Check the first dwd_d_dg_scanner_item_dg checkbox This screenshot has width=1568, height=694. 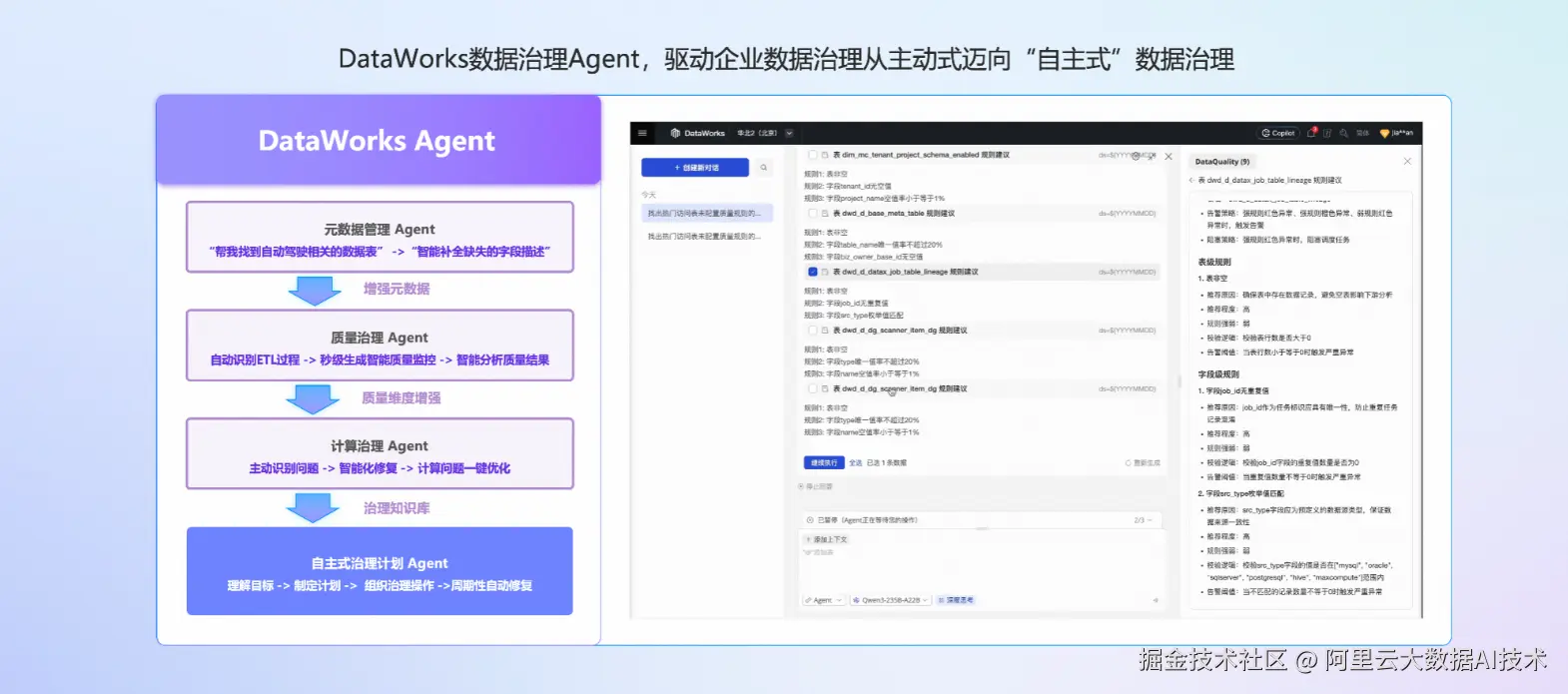(813, 331)
